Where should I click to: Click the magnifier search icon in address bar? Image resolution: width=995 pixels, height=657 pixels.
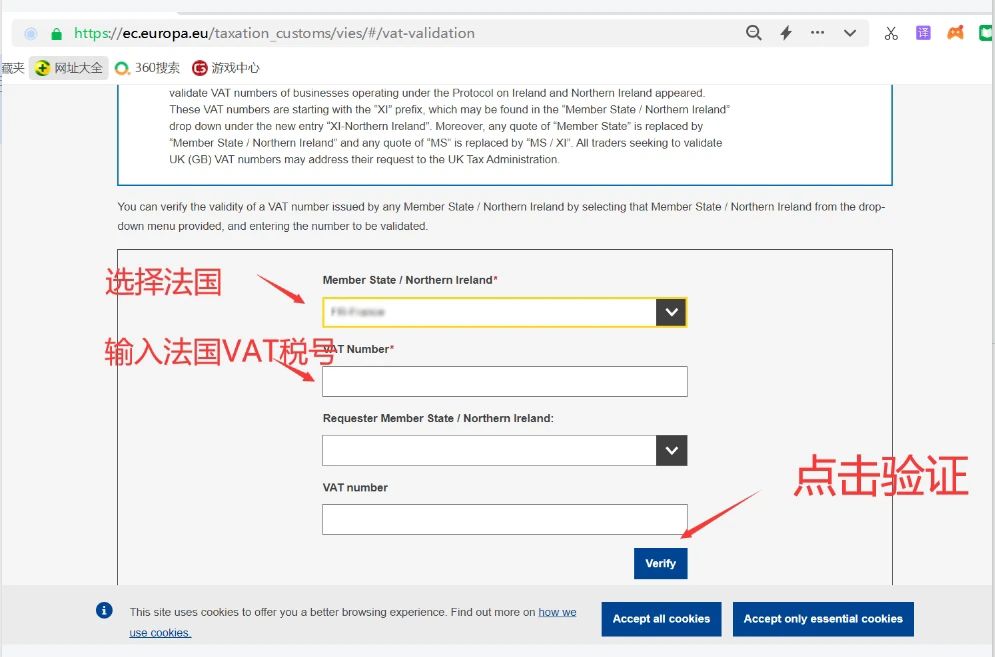pos(753,33)
